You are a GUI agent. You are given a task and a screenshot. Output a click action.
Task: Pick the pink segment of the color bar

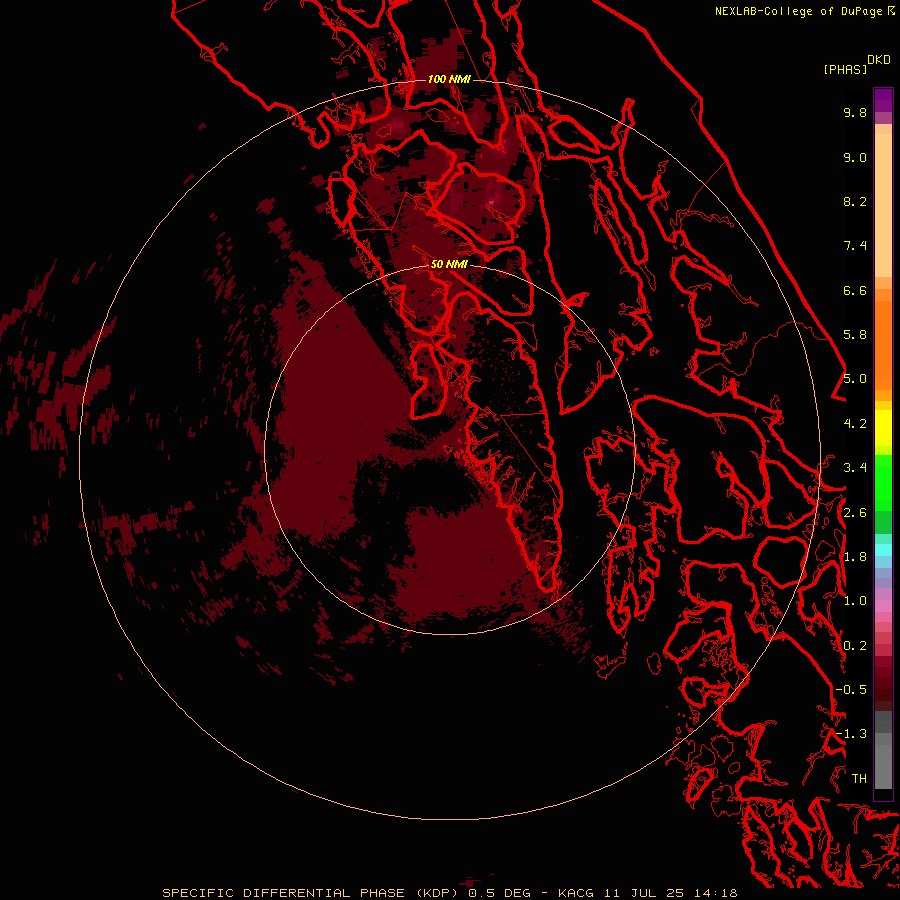pyautogui.click(x=883, y=606)
